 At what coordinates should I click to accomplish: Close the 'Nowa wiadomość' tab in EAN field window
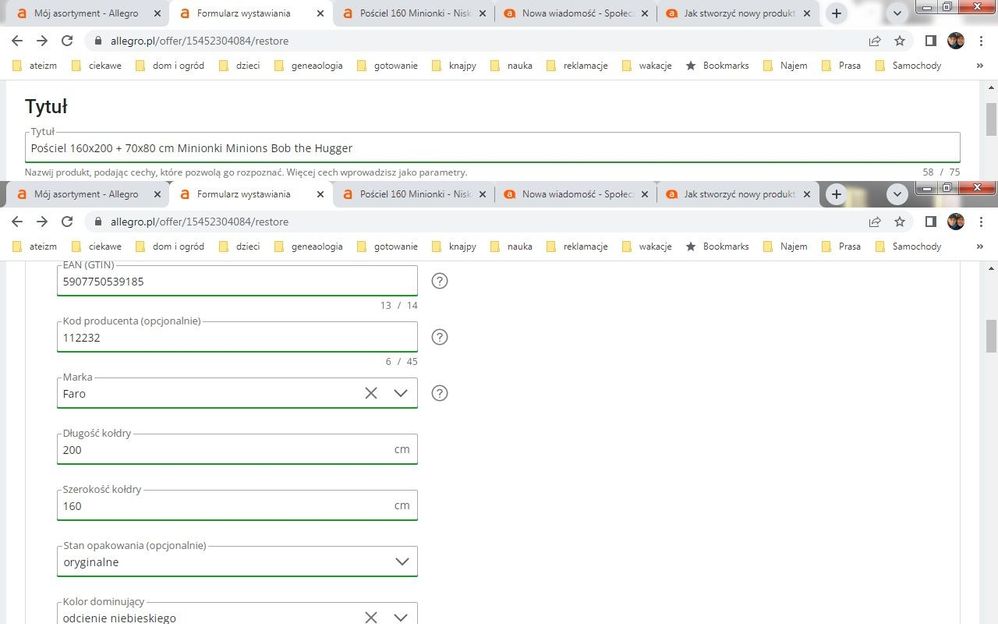[x=645, y=194]
